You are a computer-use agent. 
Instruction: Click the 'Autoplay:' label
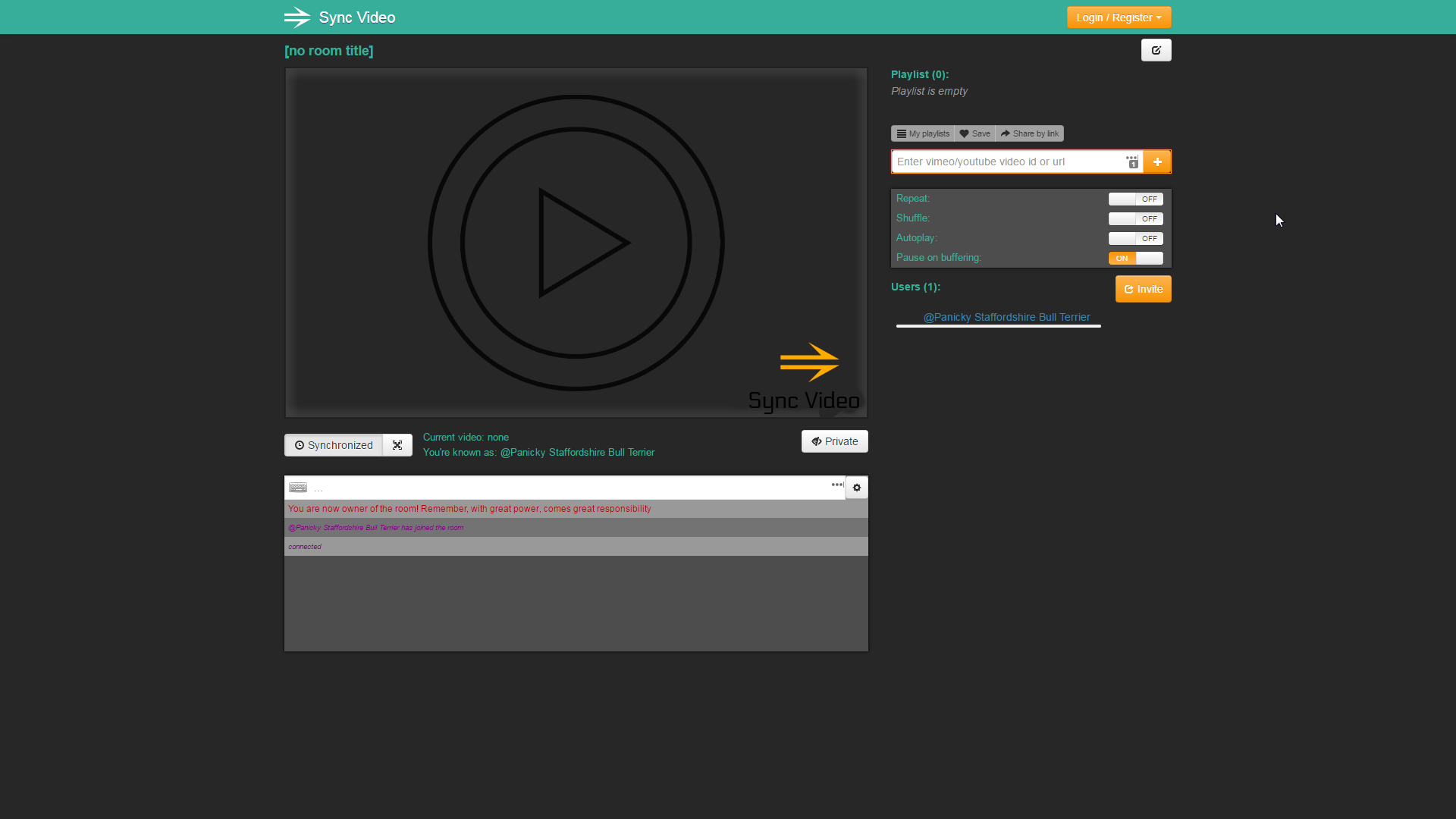[x=917, y=237]
